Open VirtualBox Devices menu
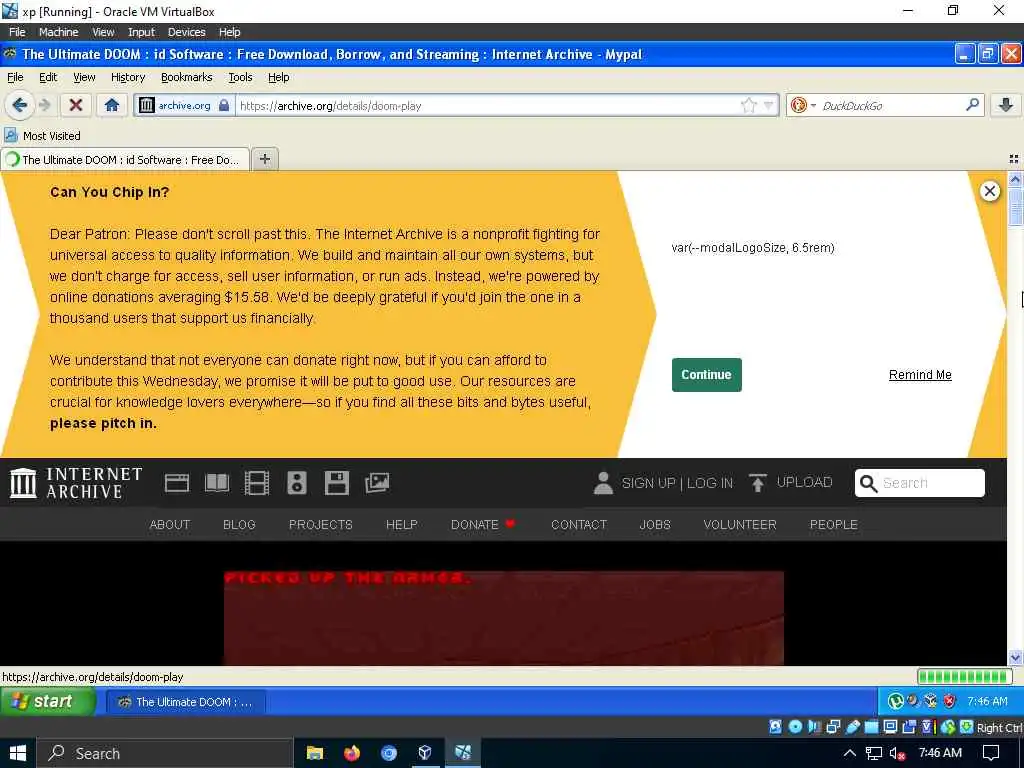1024x768 pixels. (186, 32)
